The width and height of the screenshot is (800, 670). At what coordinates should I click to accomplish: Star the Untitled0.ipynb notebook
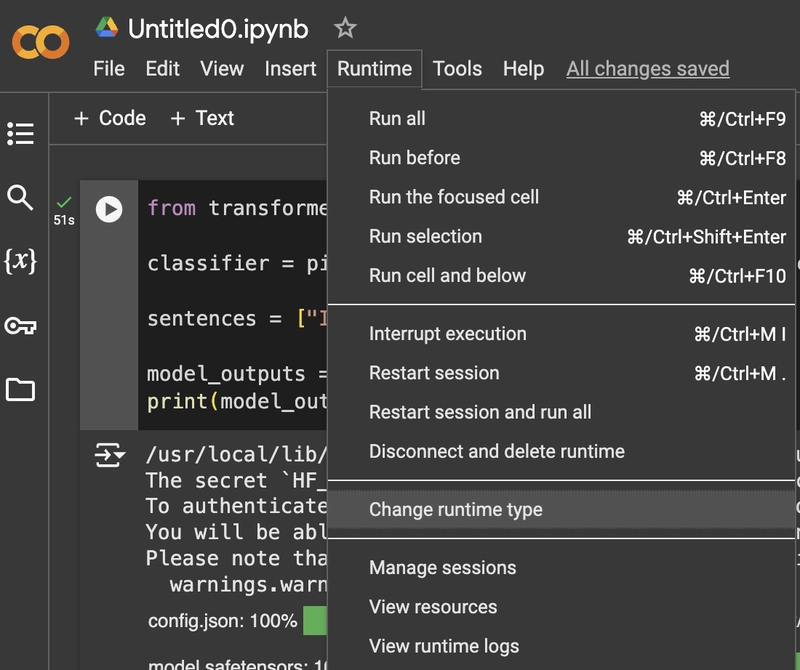[x=345, y=28]
